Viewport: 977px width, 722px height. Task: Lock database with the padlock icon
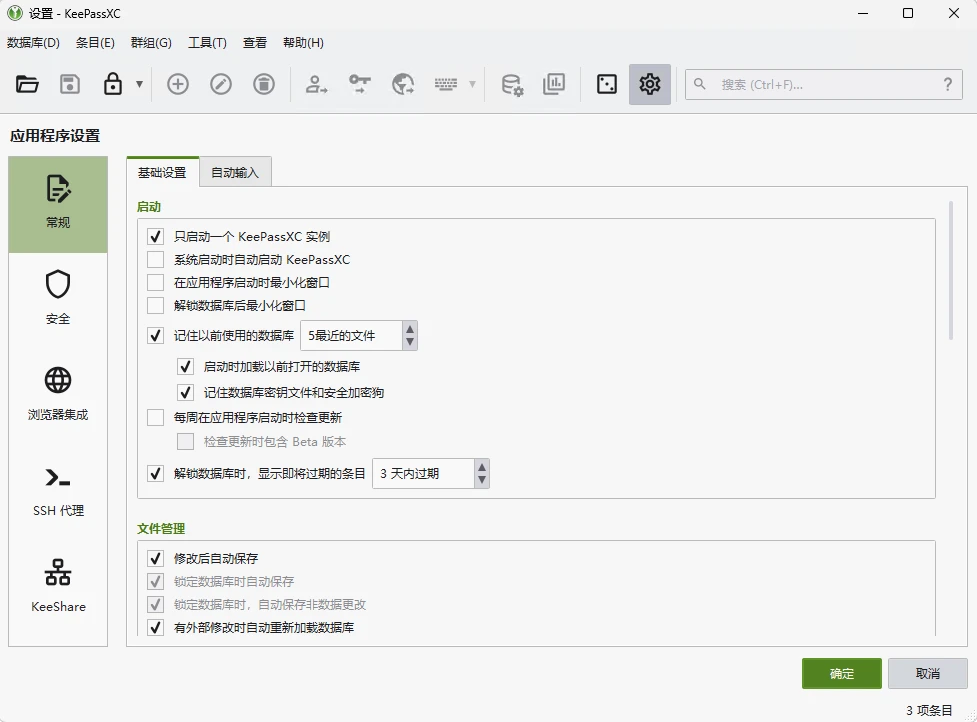click(112, 84)
